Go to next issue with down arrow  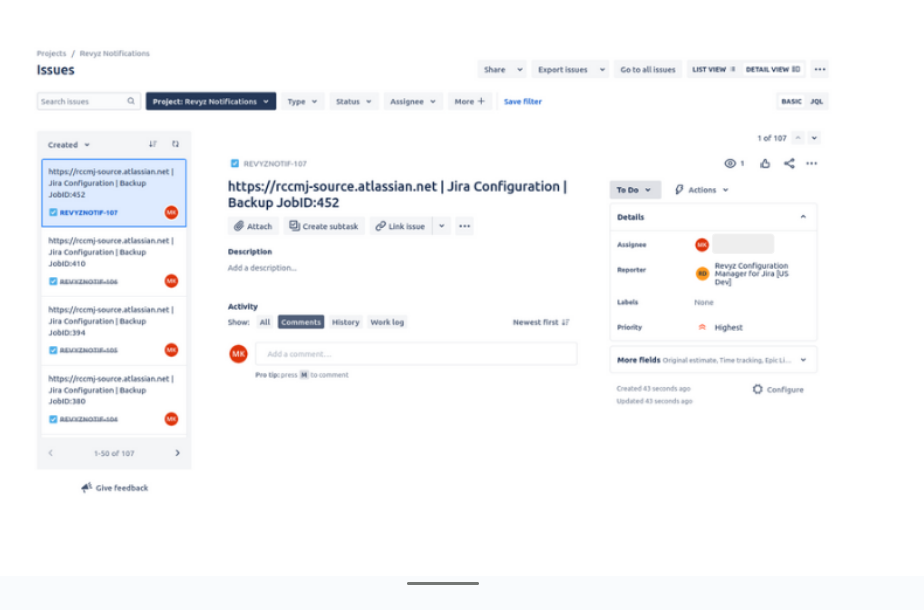(815, 138)
